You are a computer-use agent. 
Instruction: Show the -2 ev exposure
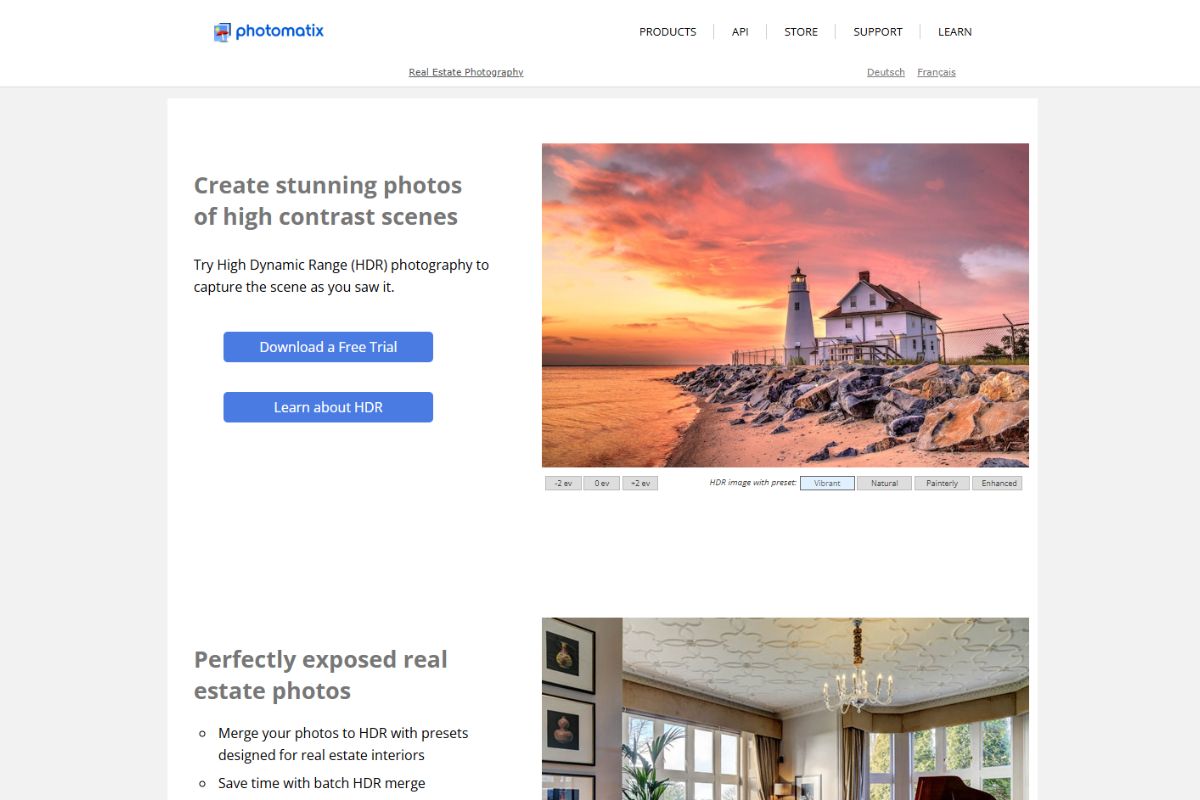pos(563,483)
